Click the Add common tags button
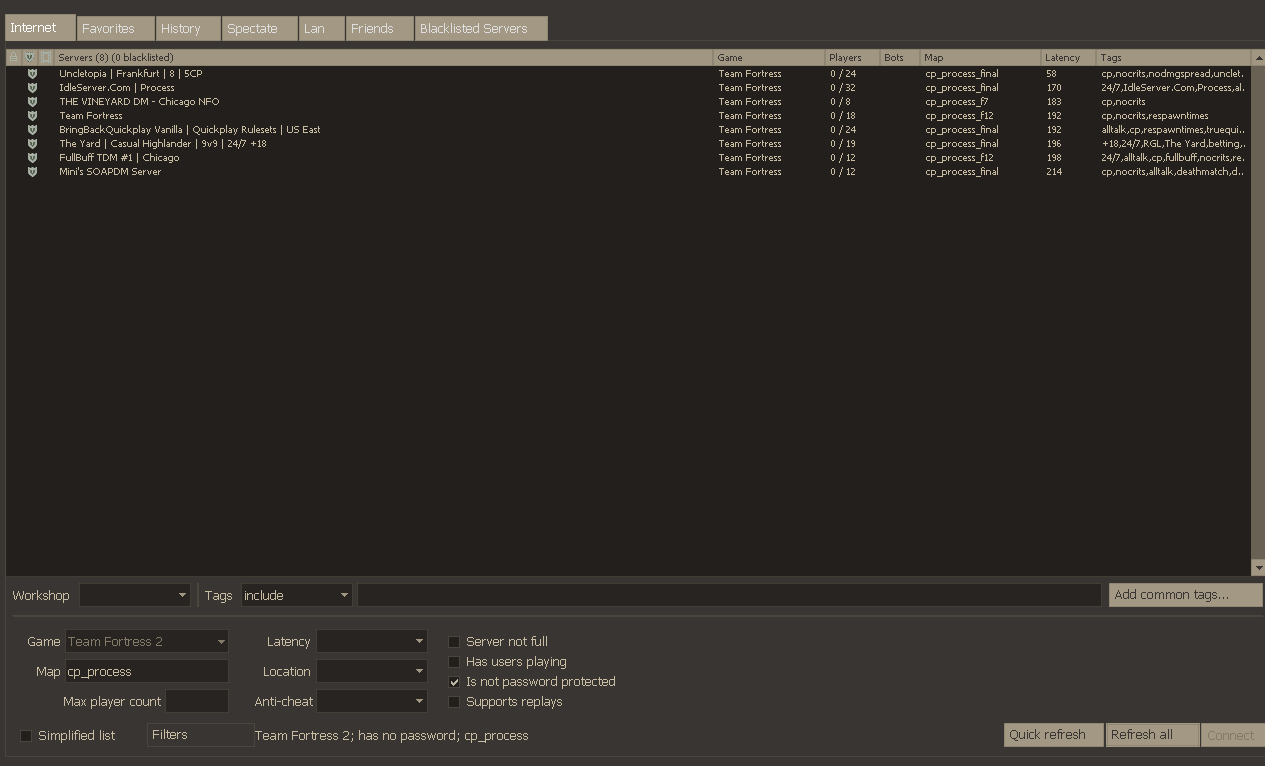Screen dimensions: 1265x766 pos(1184,595)
